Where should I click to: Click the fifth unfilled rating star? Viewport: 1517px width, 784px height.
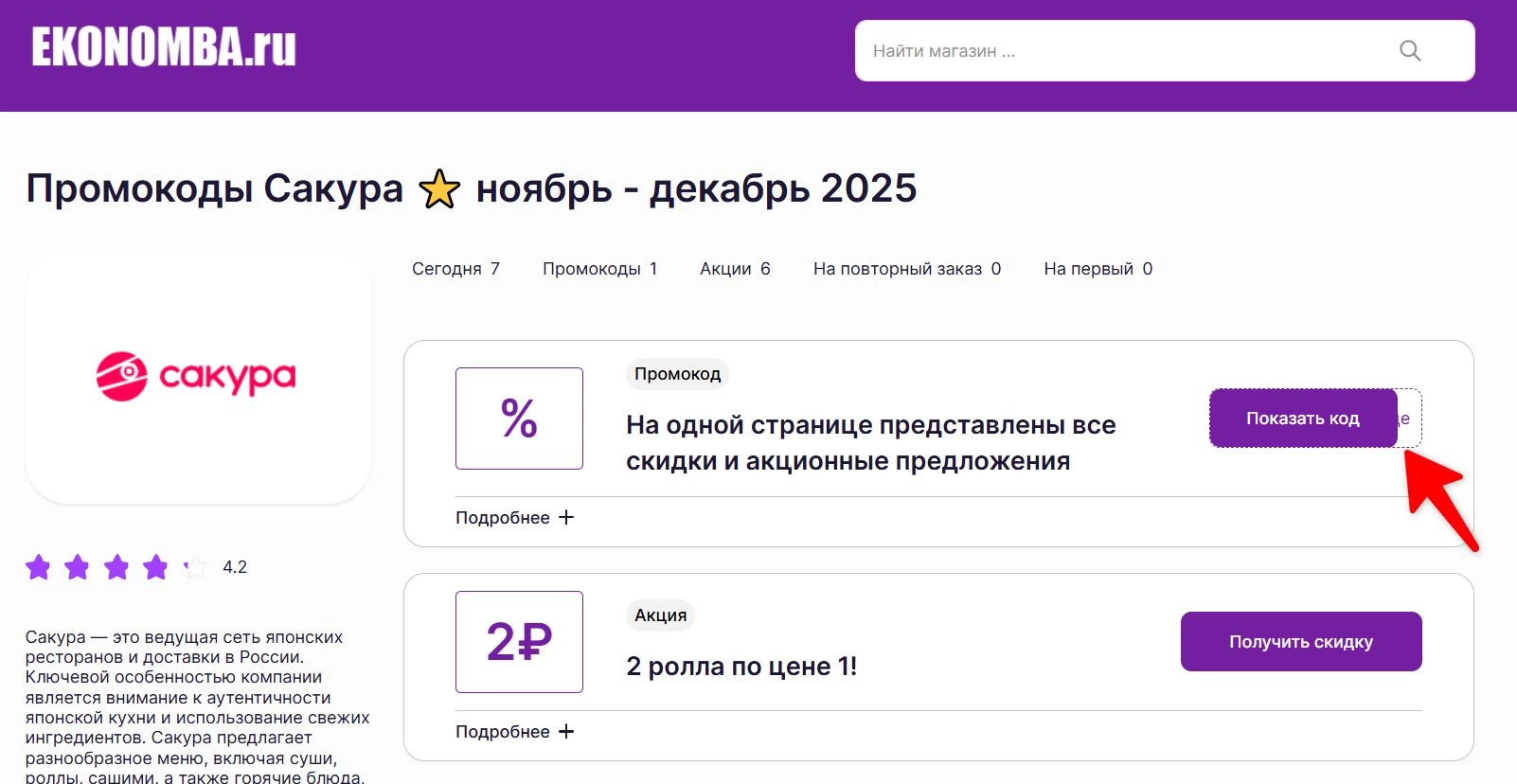pos(193,567)
